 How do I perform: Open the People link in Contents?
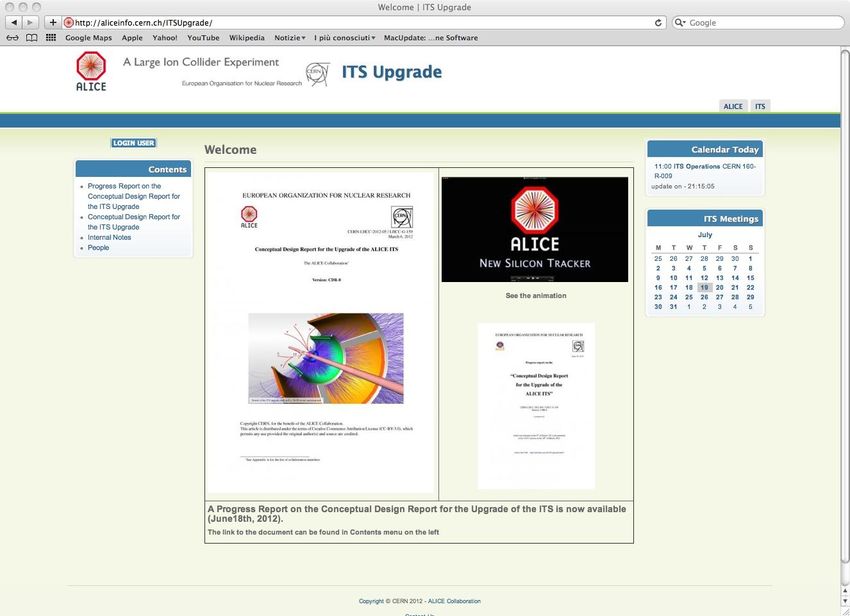click(x=98, y=247)
